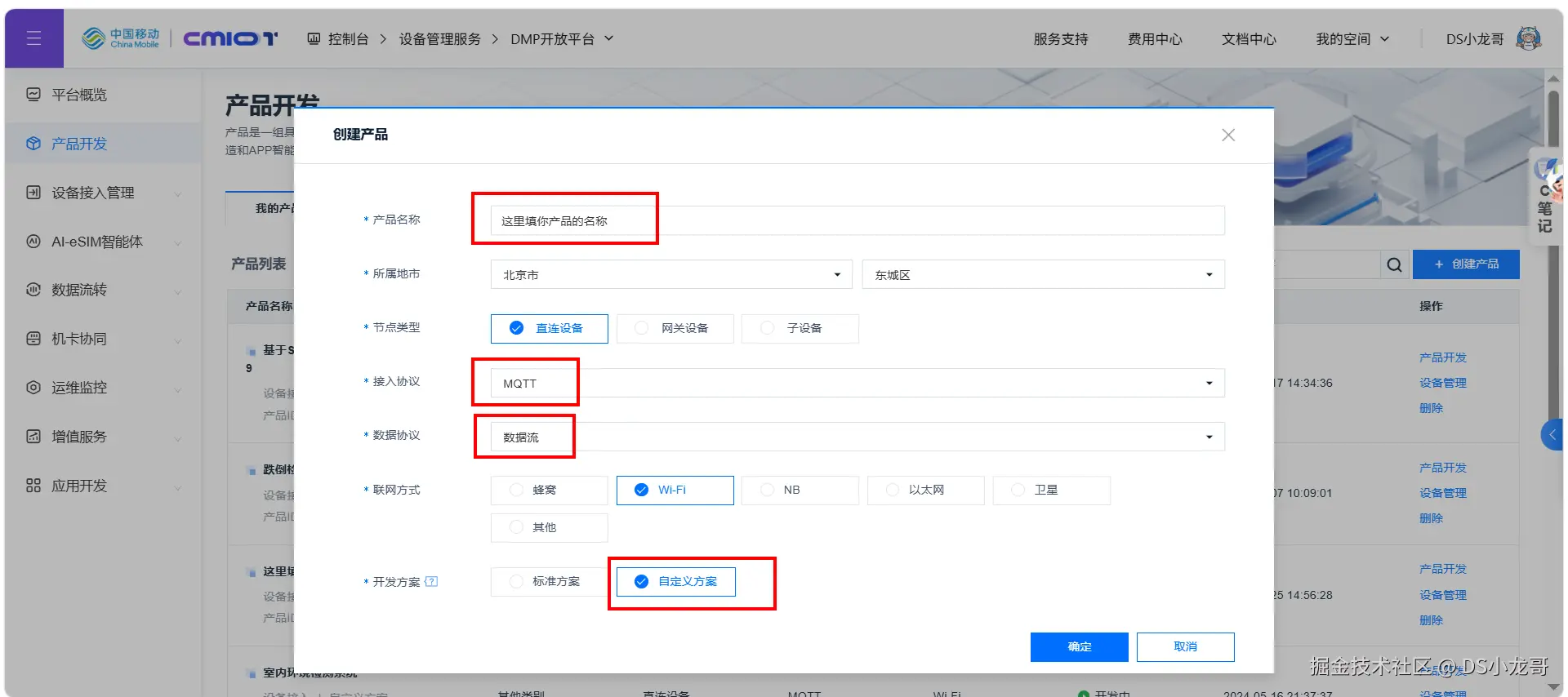Click the search magnifier icon

point(1394,264)
